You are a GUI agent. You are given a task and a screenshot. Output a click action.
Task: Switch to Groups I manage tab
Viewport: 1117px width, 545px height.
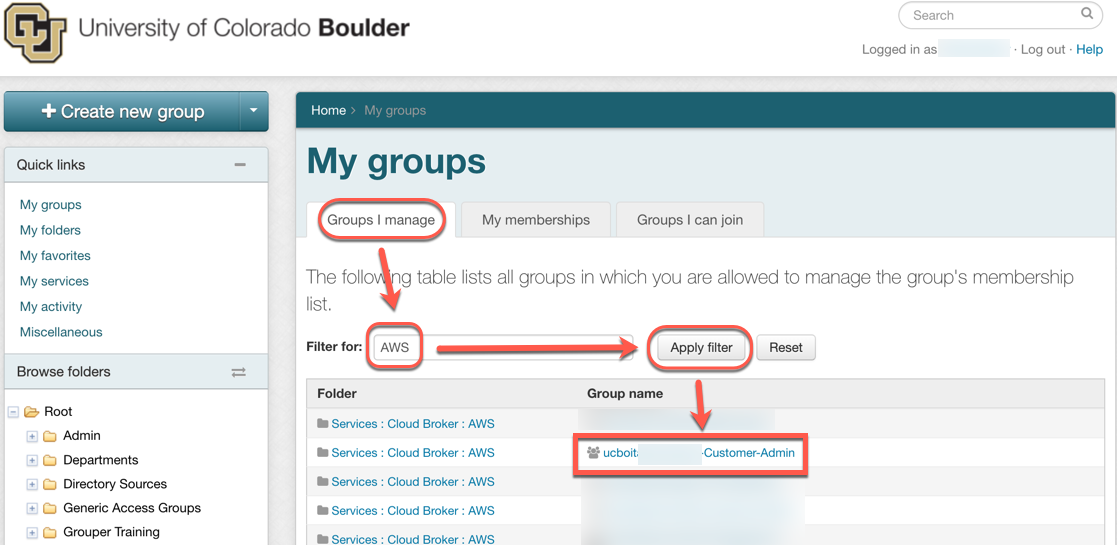pos(381,220)
